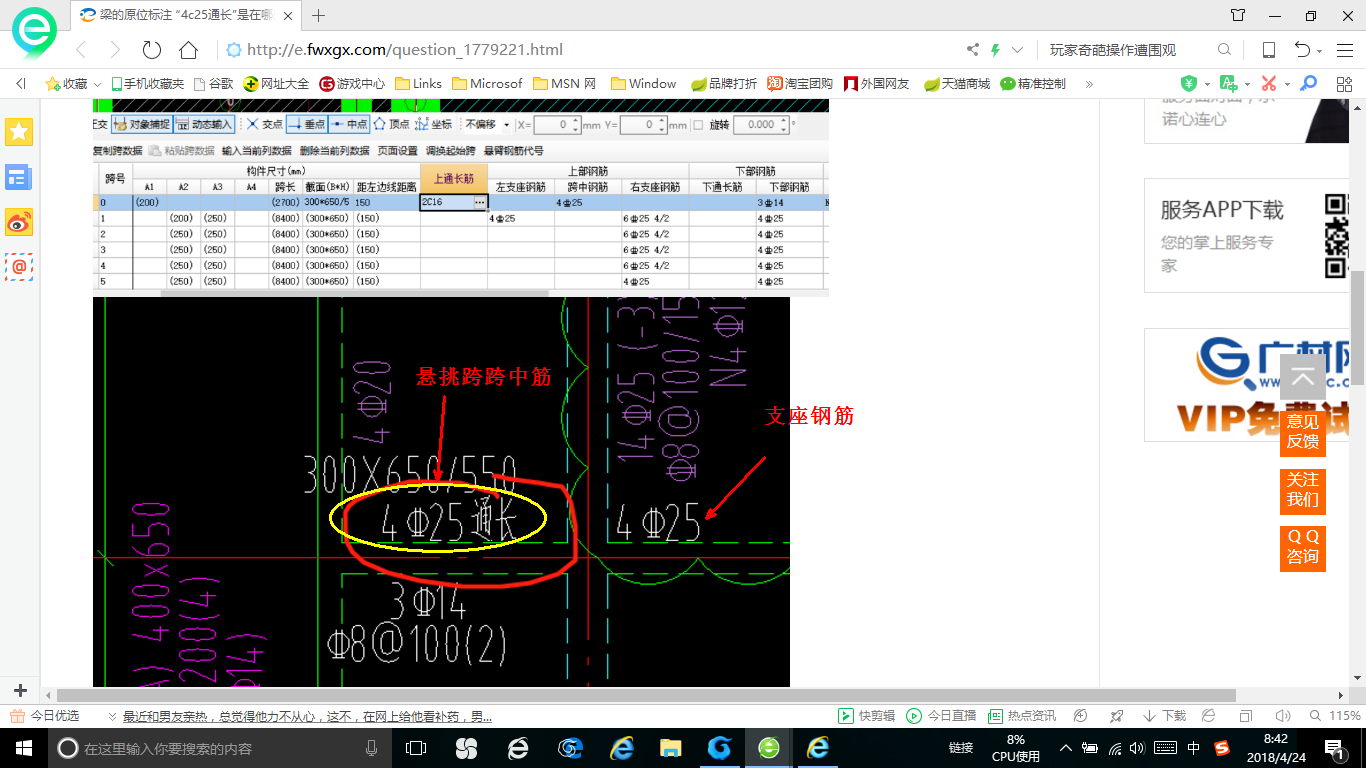The image size is (1366, 768).
Task: Open undo closed tab dropdown arrow
Action: click(x=1320, y=51)
